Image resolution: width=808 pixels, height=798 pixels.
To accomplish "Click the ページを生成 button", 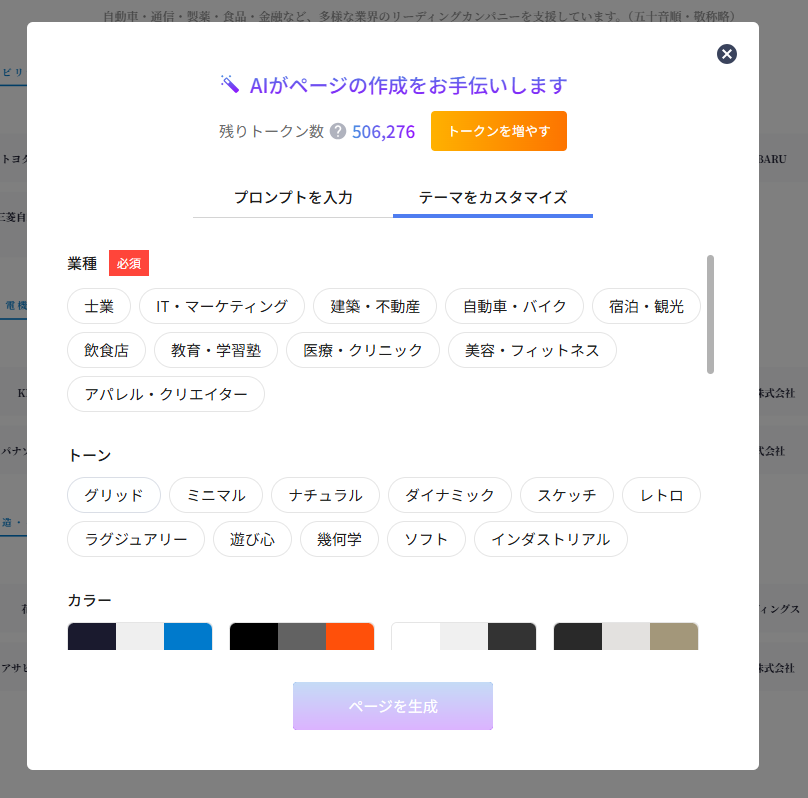I will pos(393,706).
